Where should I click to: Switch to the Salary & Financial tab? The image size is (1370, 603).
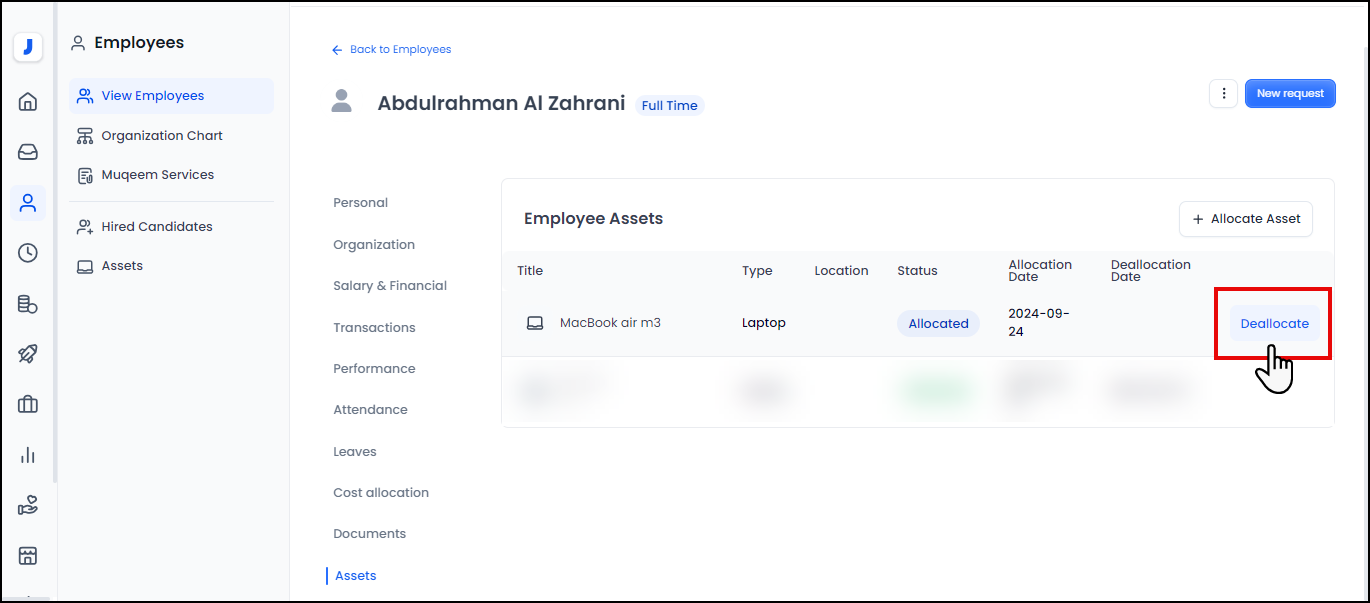390,286
